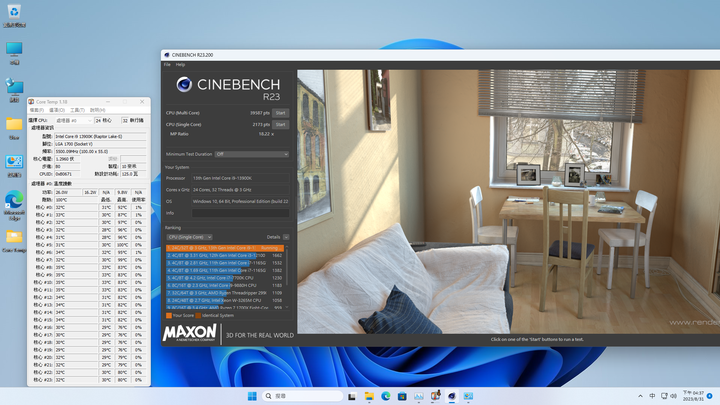Click Core Temp socket value LGA 1700
This screenshot has width=720, height=405.
(100, 144)
